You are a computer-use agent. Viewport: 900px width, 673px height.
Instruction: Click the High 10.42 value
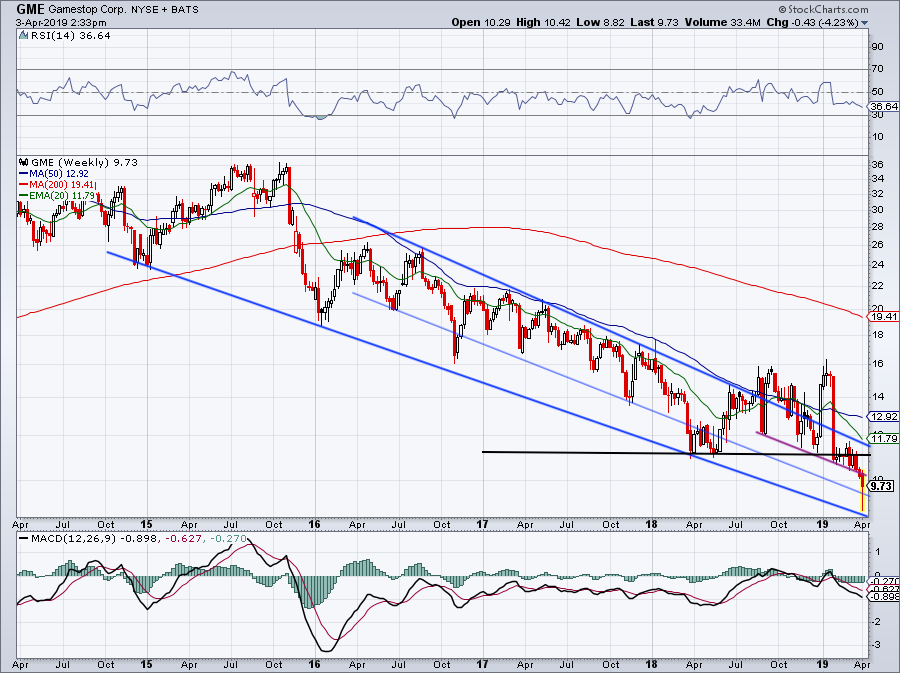544,22
